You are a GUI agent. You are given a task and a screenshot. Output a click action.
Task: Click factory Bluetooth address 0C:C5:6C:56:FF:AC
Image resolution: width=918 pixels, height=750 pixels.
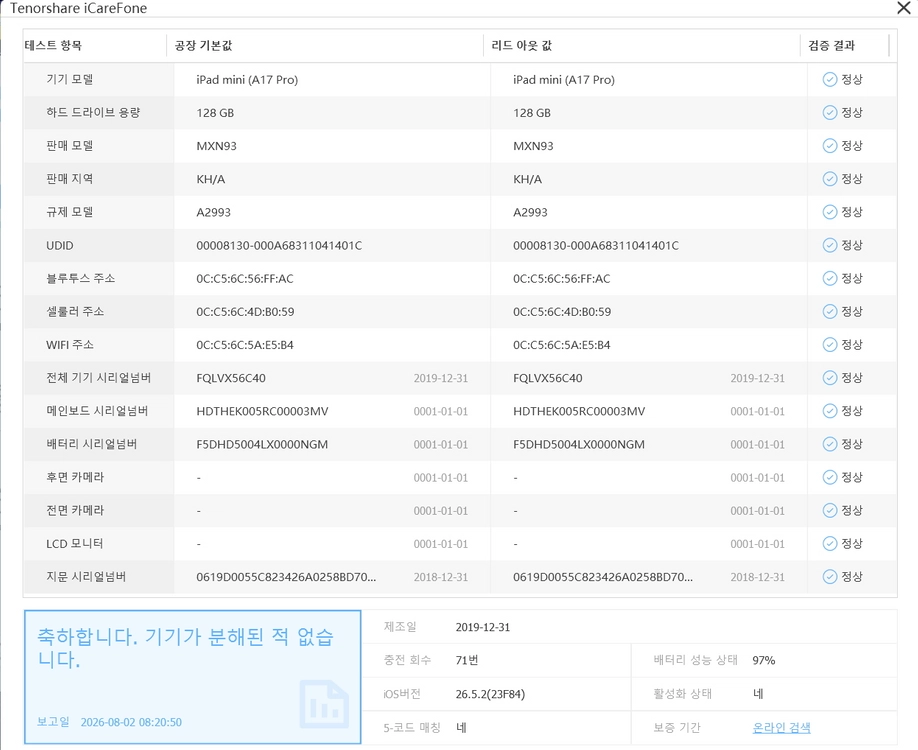tap(245, 279)
